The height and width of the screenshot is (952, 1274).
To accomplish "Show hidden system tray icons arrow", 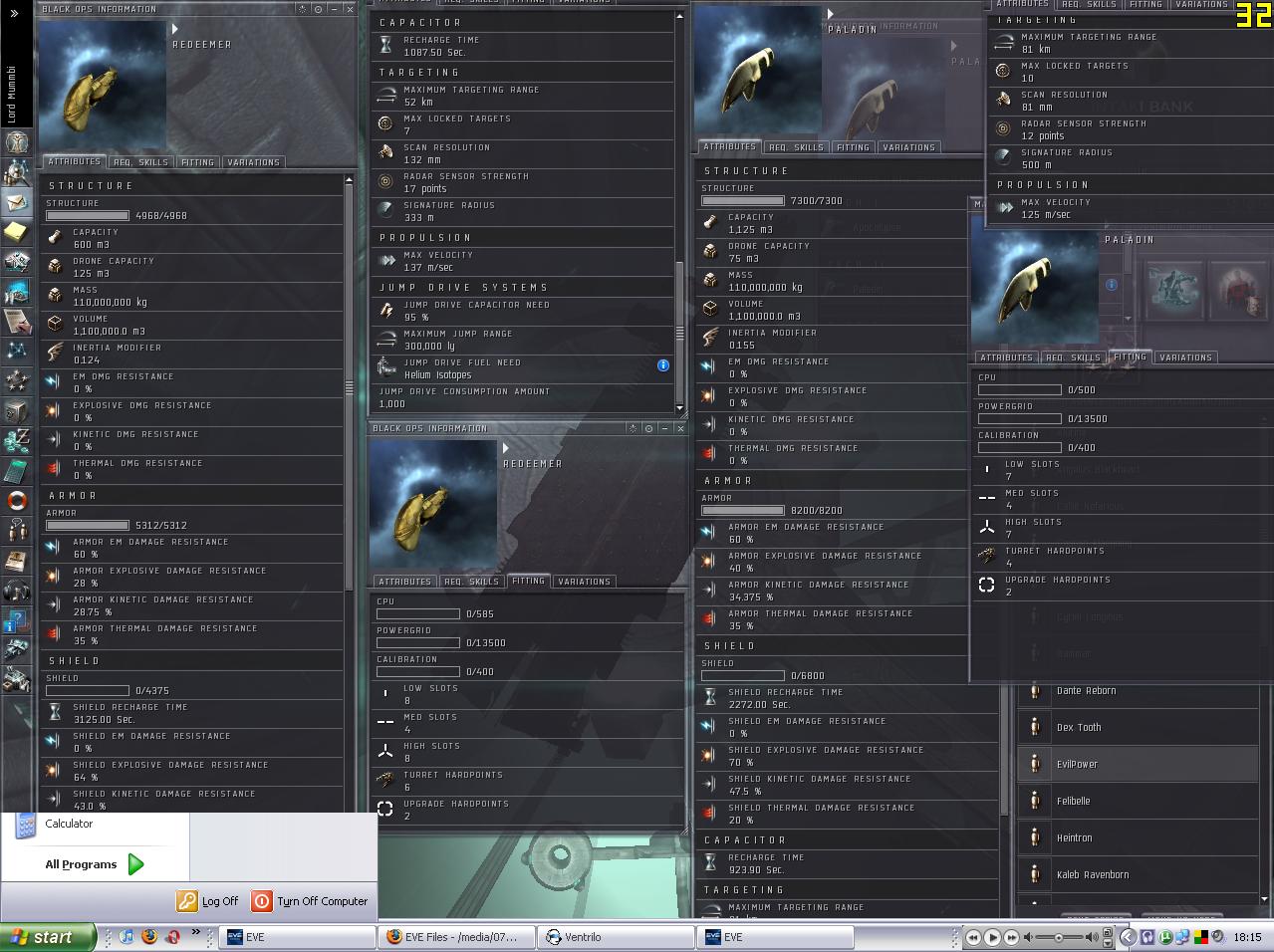I will [x=1128, y=937].
